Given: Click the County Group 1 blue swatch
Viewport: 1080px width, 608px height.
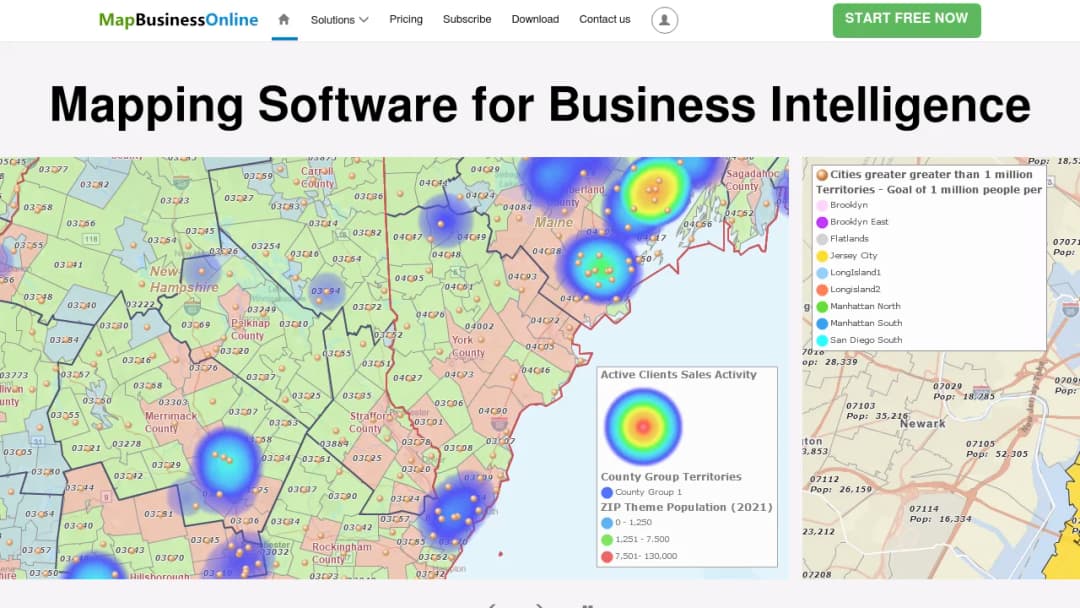Looking at the screenshot, I should tap(607, 492).
